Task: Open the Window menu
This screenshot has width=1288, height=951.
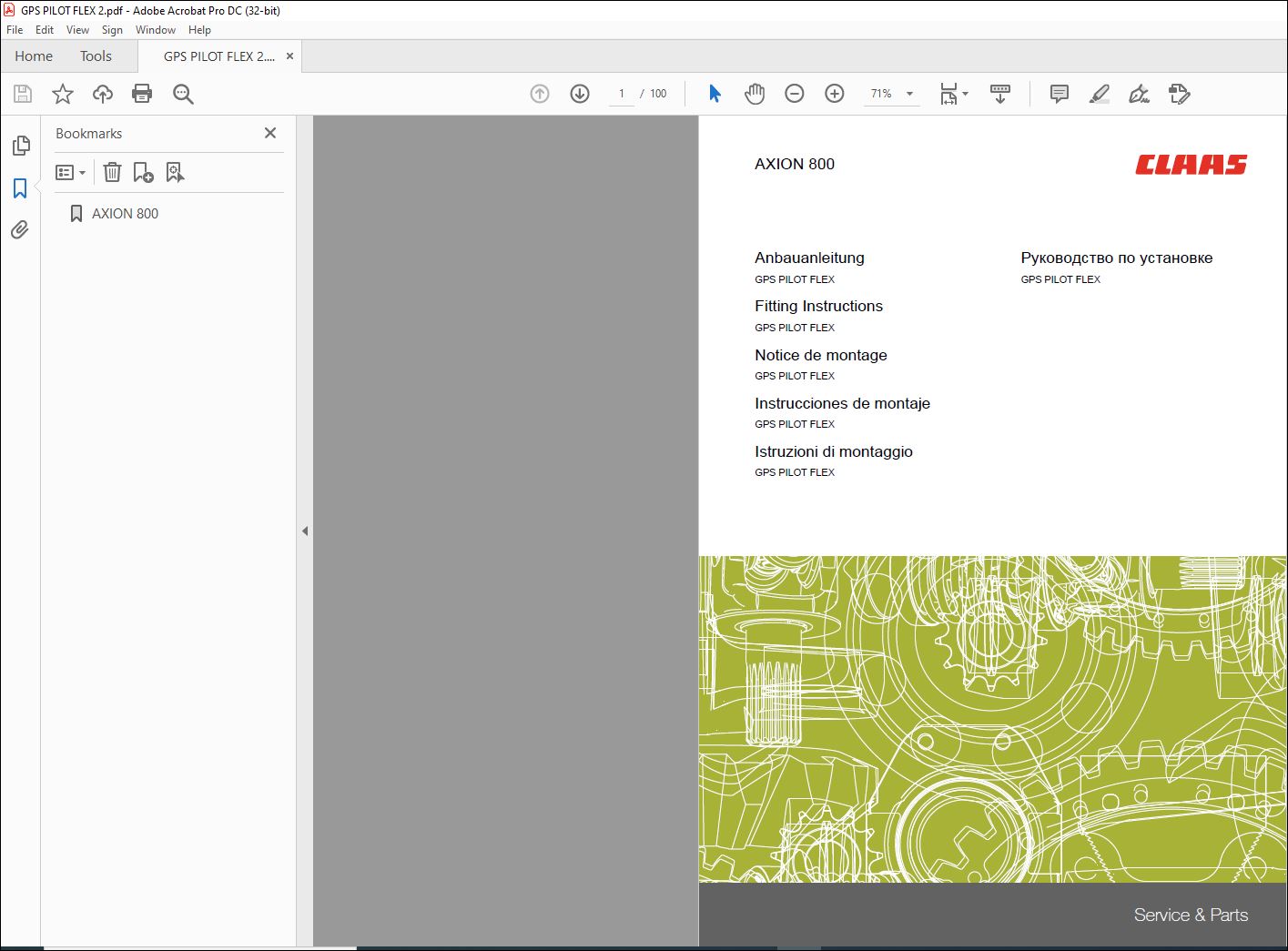Action: pyautogui.click(x=156, y=30)
